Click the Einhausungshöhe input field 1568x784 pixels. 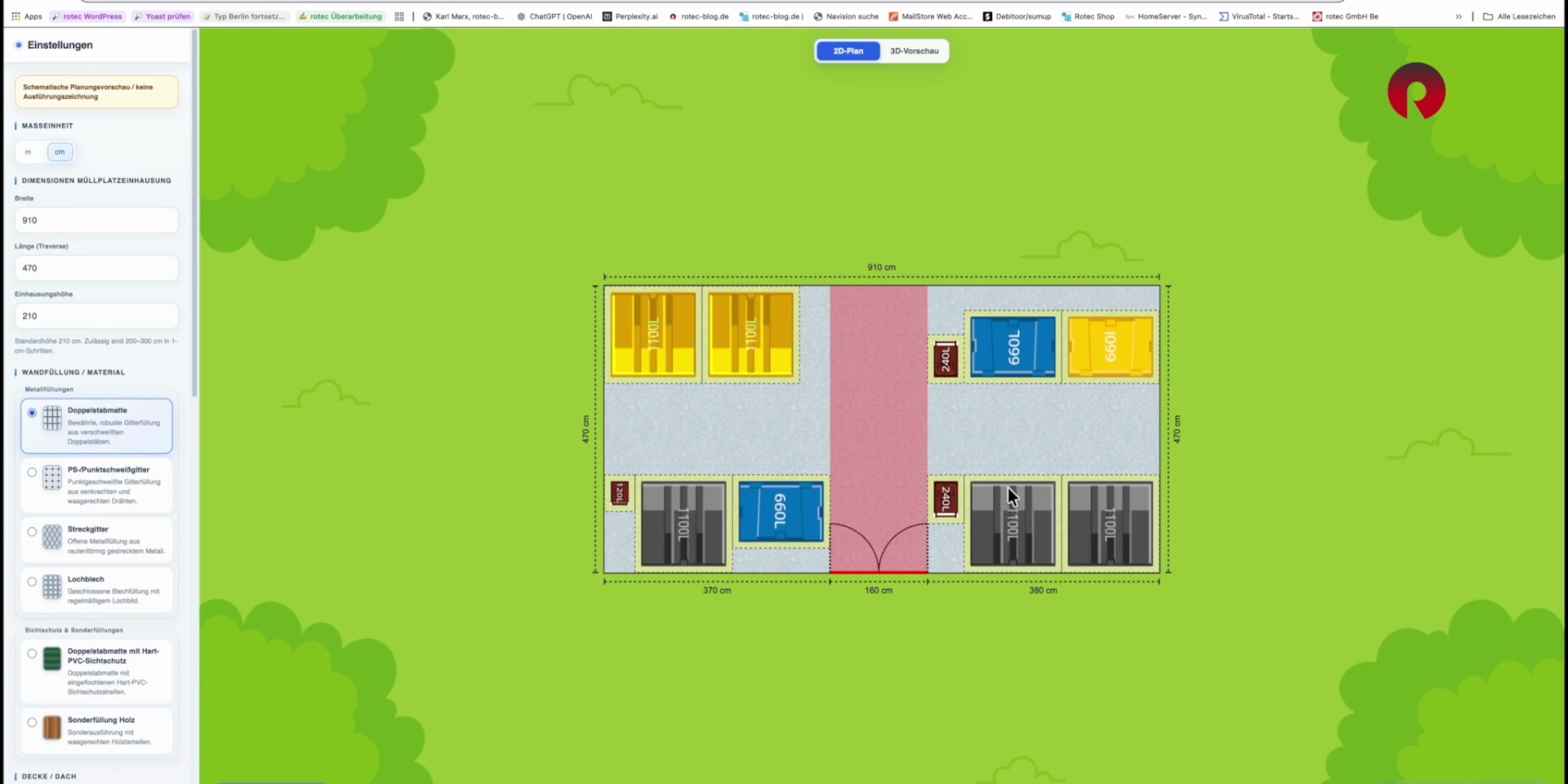96,316
